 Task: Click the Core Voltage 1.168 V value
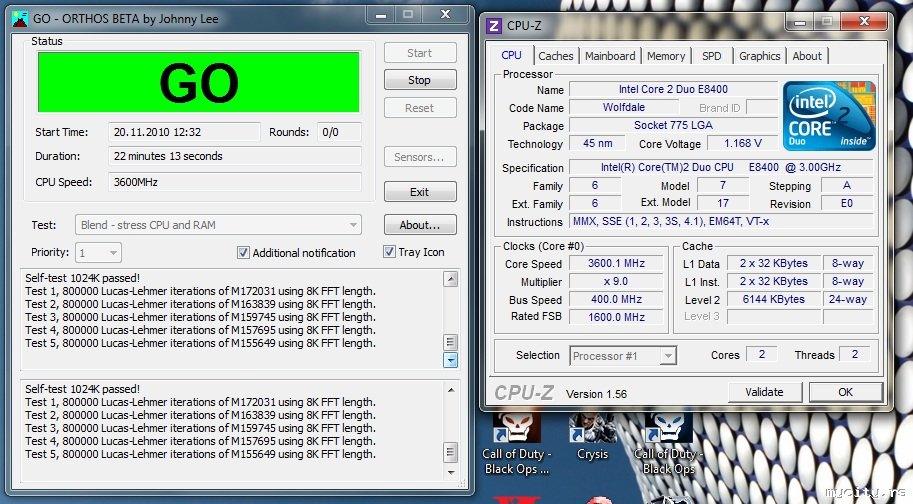pyautogui.click(x=742, y=143)
